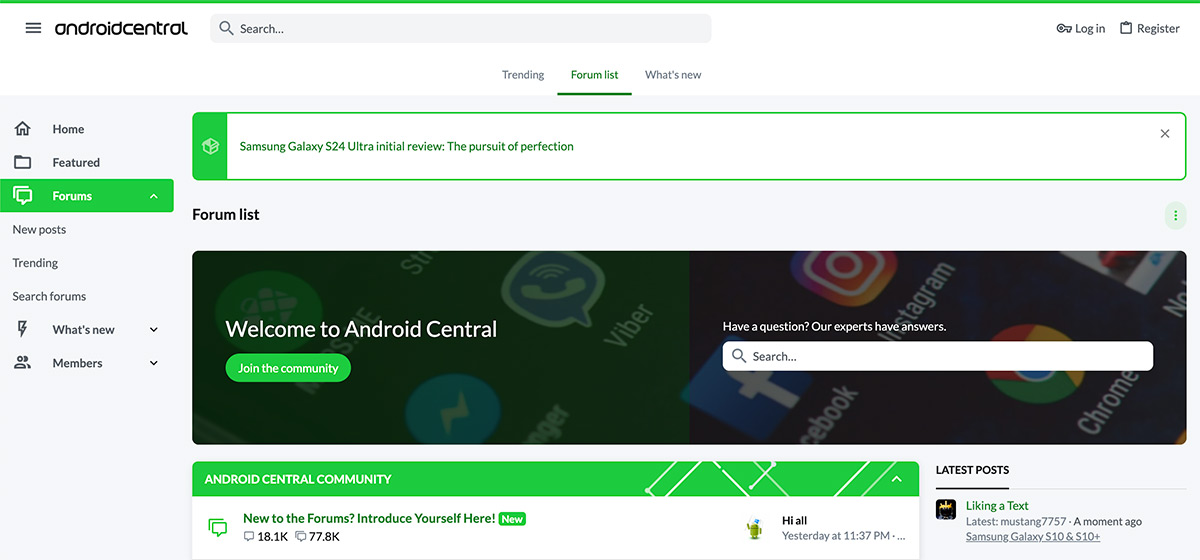Collapse the Forums sidebar section
This screenshot has width=1200, height=560.
coord(154,196)
